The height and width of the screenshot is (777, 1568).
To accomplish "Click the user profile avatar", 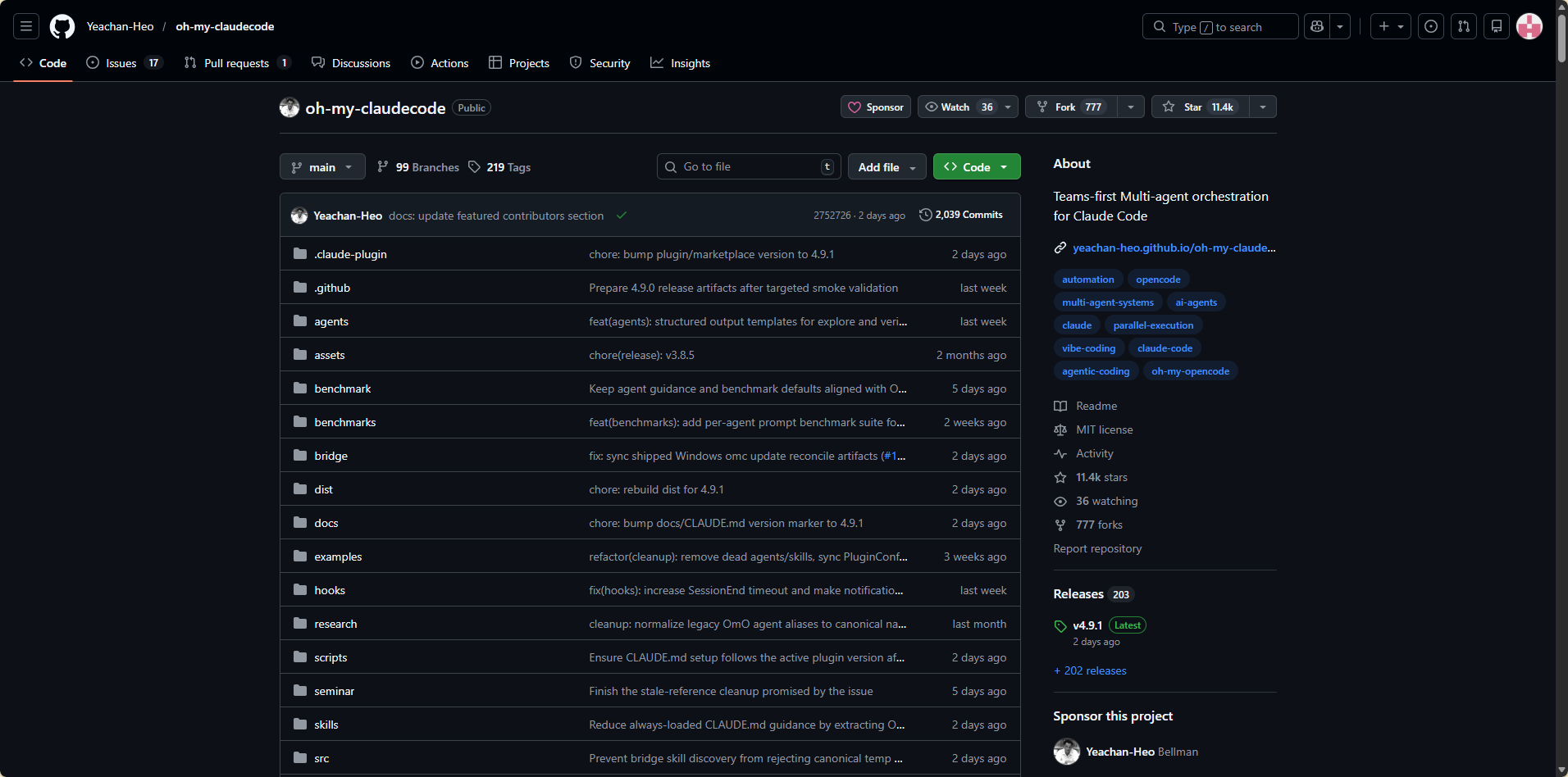I will [x=1529, y=26].
